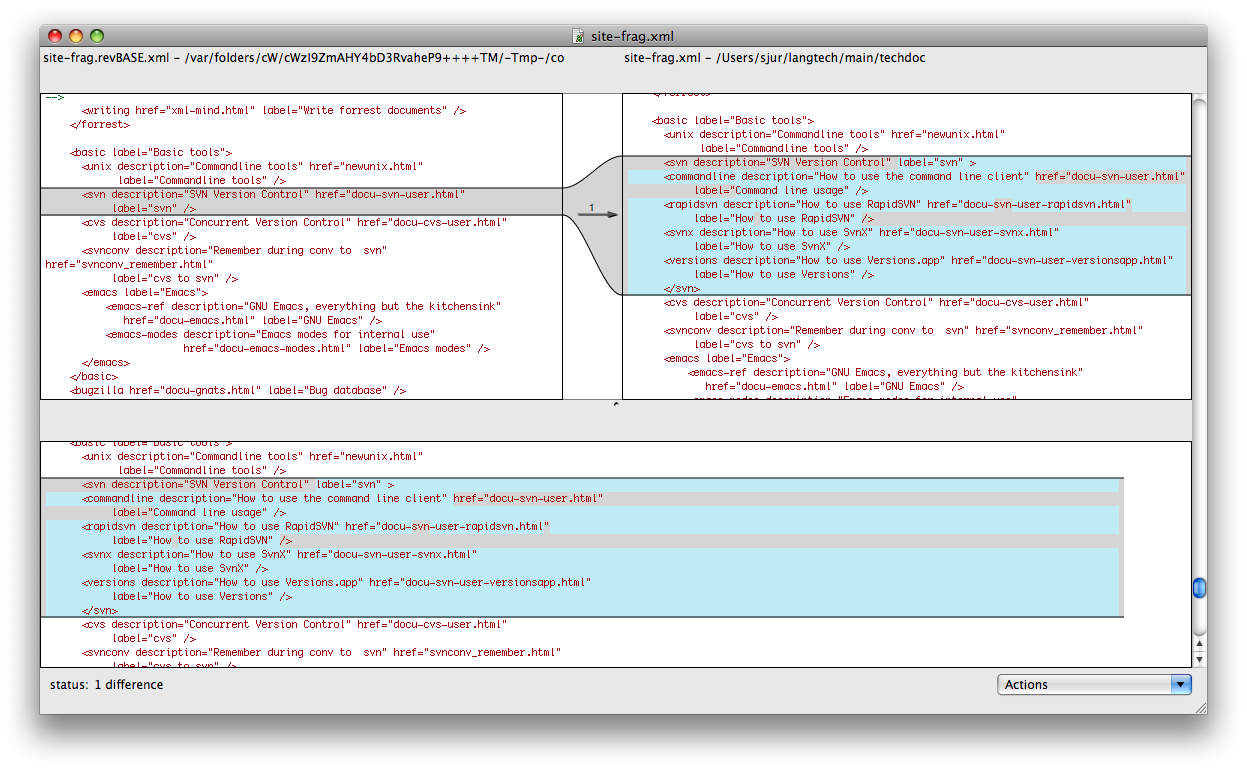Viewport: 1247px width, 769px height.
Task: Click the </emacs> closing tag in left pane
Action: (106, 362)
